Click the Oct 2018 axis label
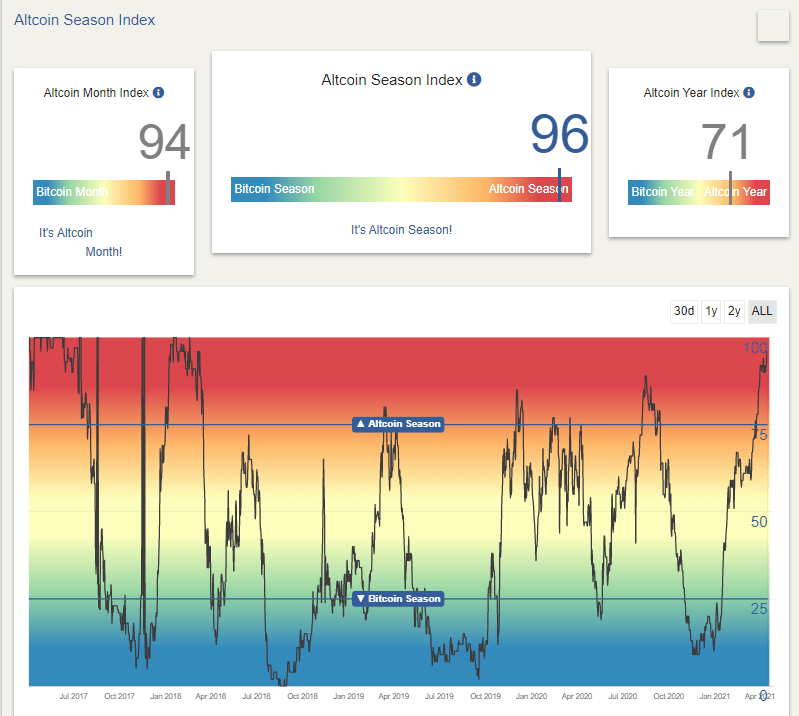This screenshot has height=716, width=799. click(x=302, y=696)
